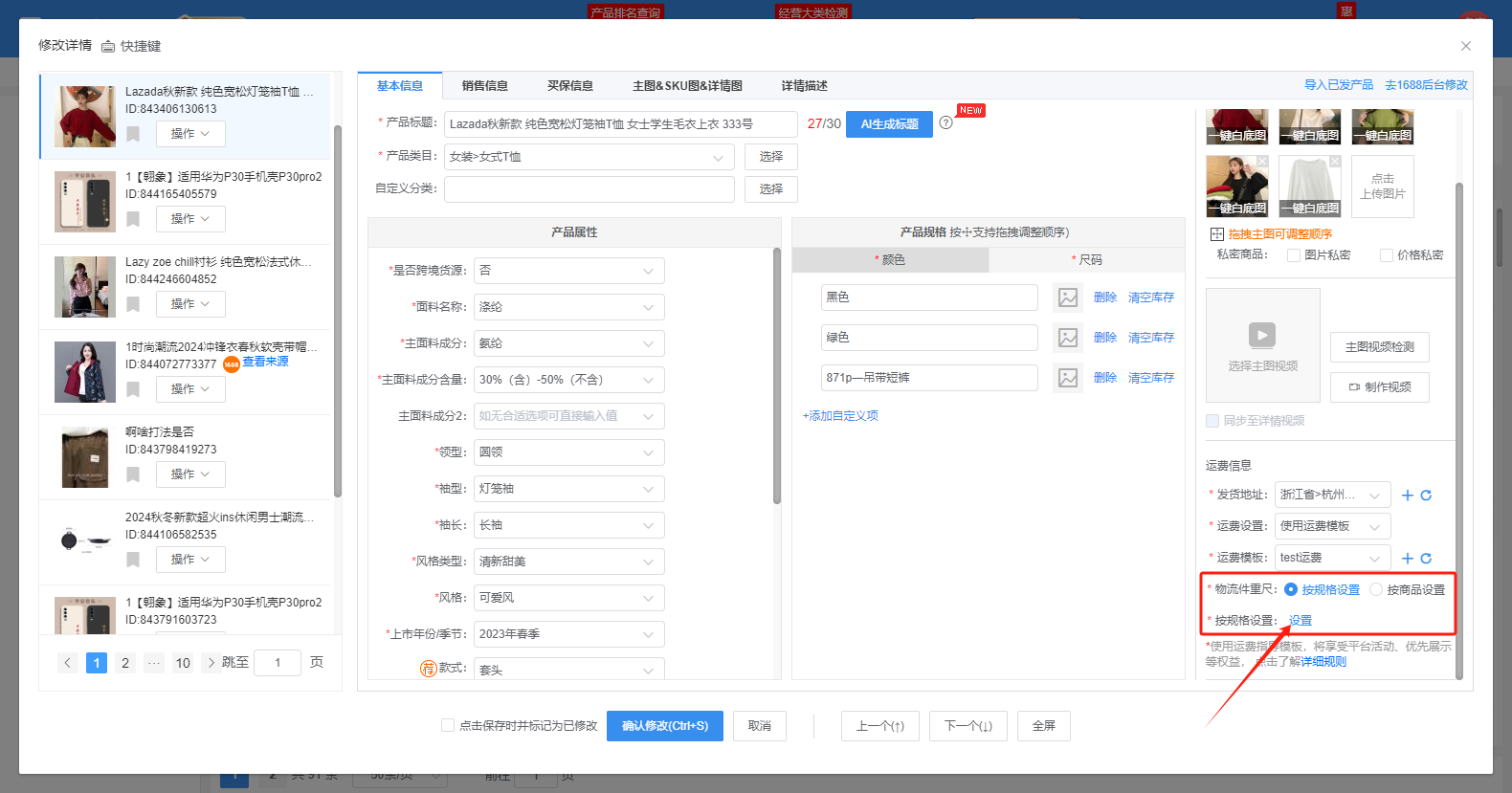1512x793 pixels.
Task: Go to the previous page arrow in pagination
Action: point(67,662)
